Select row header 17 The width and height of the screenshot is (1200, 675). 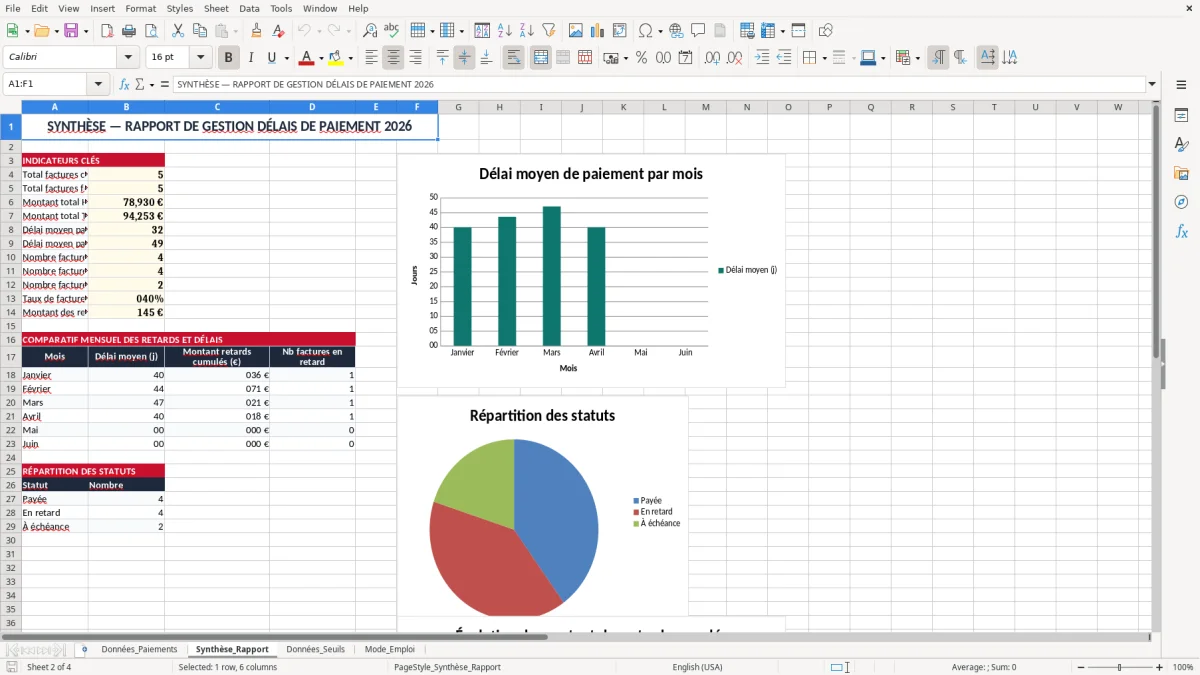[x=11, y=357]
